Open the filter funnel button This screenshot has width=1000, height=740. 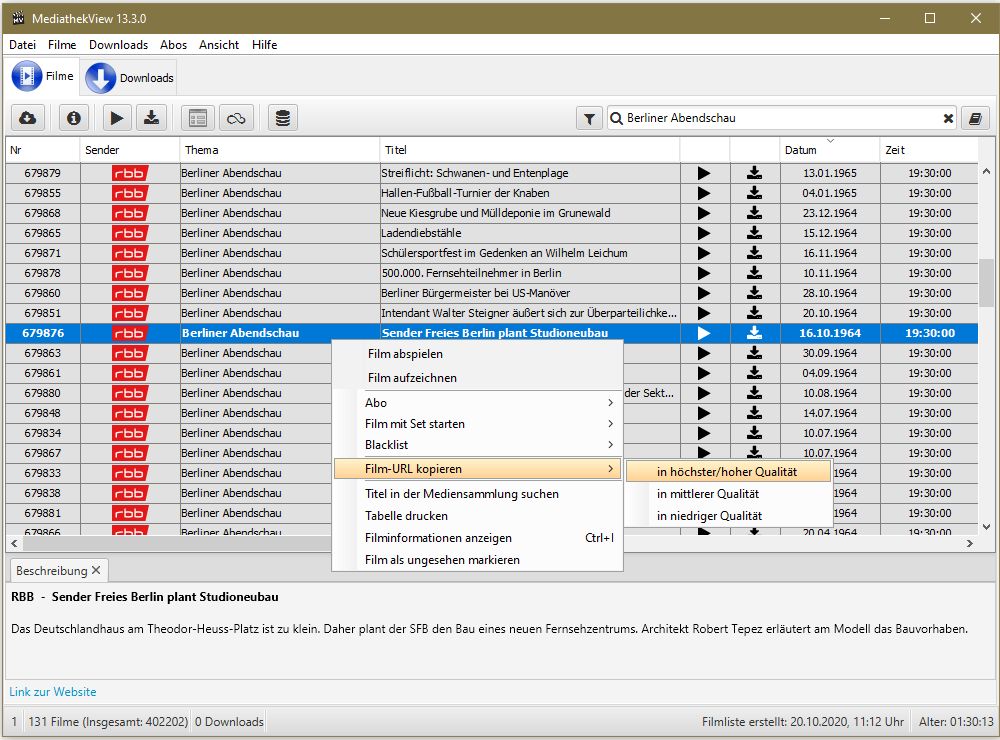tap(589, 119)
